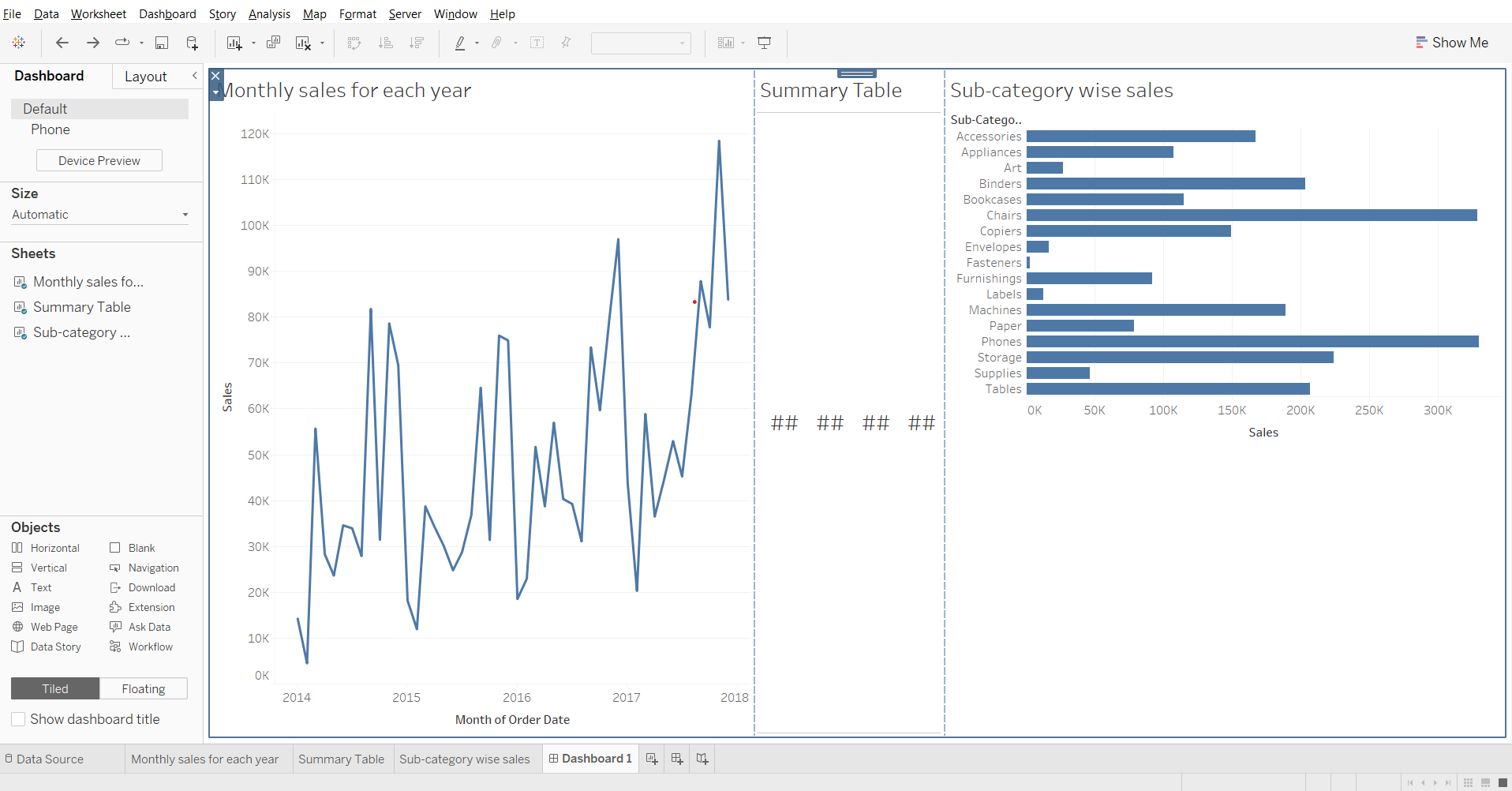Click the Duplicate sheet toolbar icon
The width and height of the screenshot is (1512, 791).
click(x=273, y=43)
